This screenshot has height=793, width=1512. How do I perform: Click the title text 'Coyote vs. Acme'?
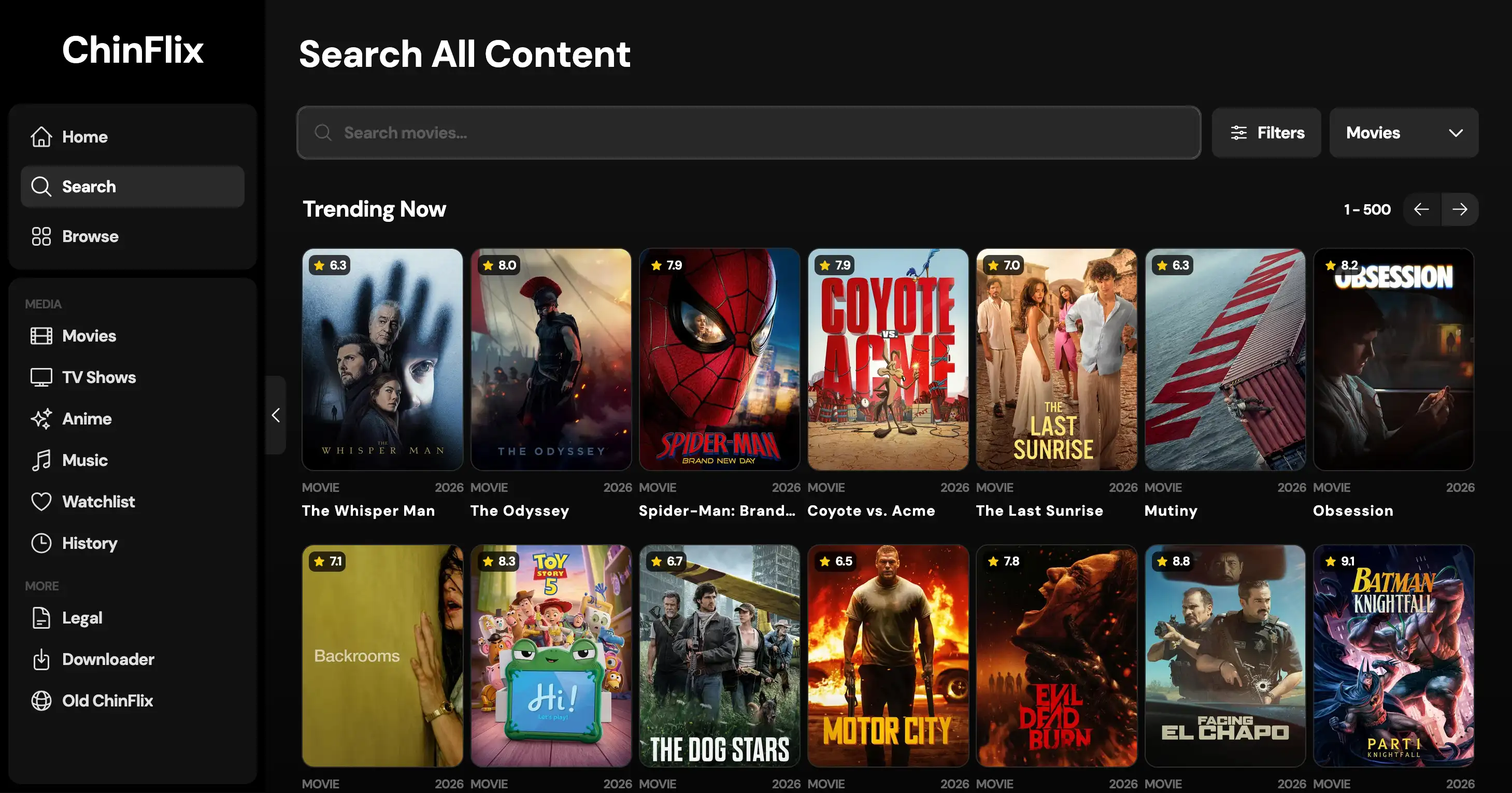pyautogui.click(x=871, y=511)
